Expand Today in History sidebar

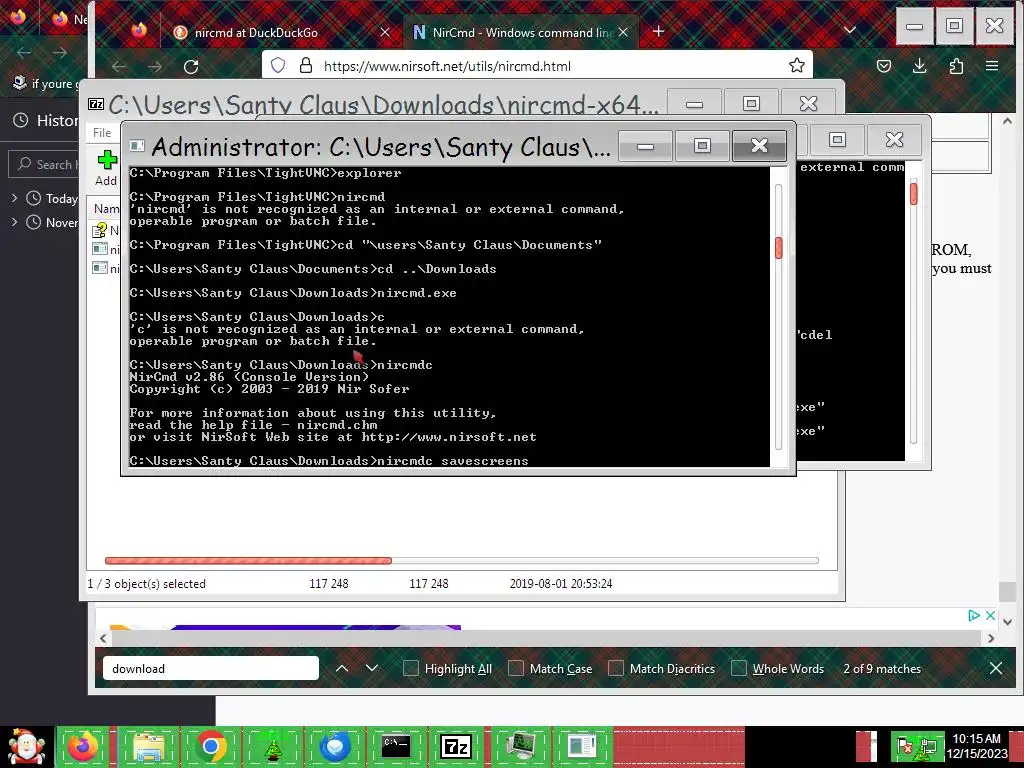14,198
